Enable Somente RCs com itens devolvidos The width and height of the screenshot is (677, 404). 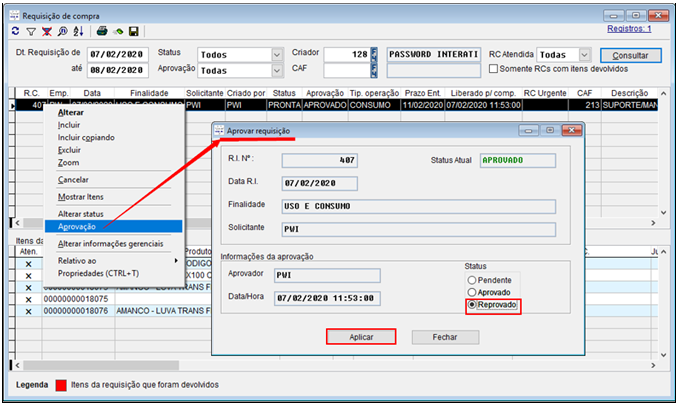[494, 68]
